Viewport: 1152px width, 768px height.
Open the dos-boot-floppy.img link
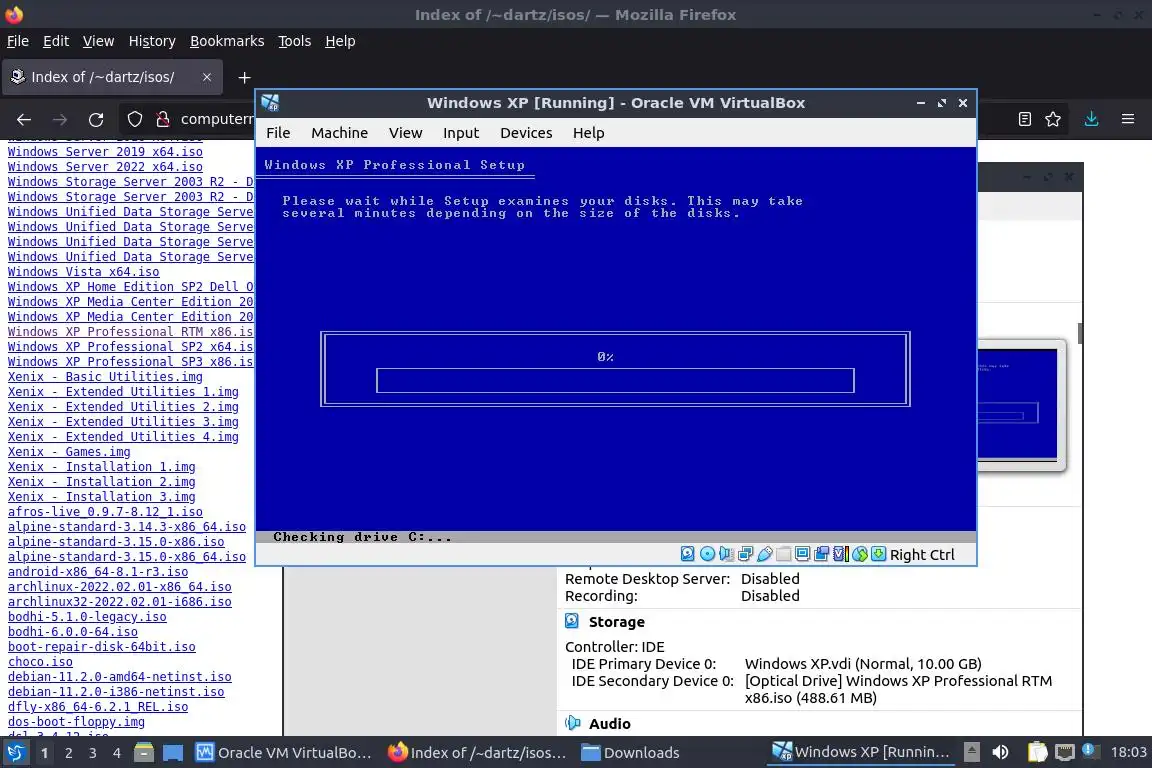(76, 722)
